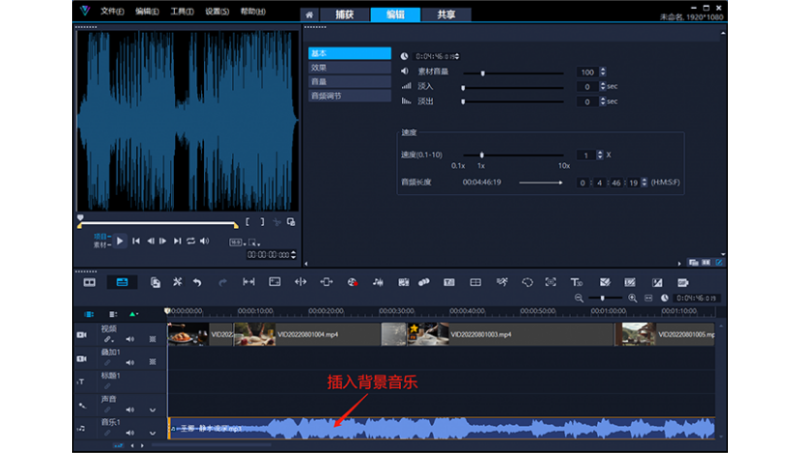Expand the 声音 track chevron
Viewport: 800px width, 453px height.
pos(153,410)
